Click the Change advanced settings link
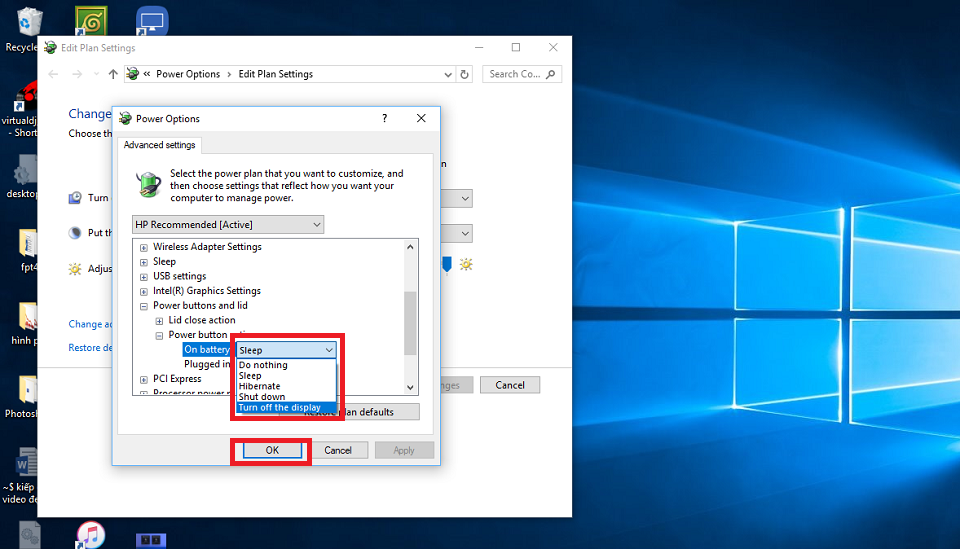The image size is (960, 549). 90,324
